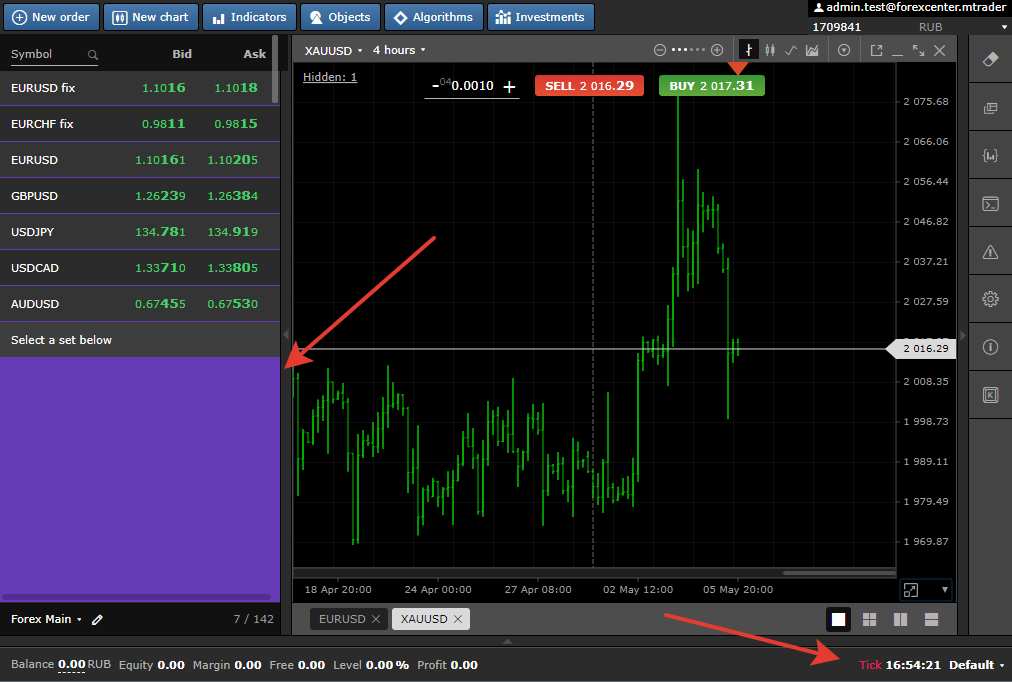This screenshot has height=682, width=1012.
Task: Click the SELL 2 016.29 button
Action: 588,86
